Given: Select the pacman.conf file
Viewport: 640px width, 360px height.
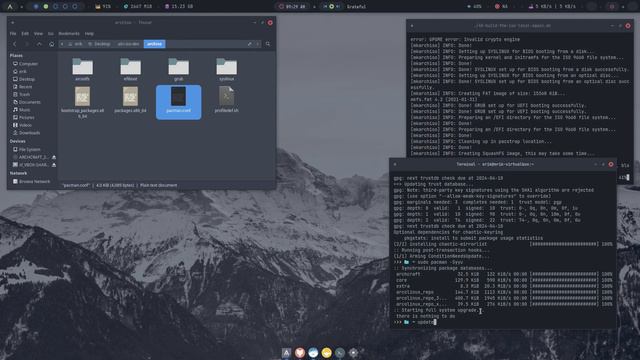Looking at the screenshot, I should pos(178,102).
